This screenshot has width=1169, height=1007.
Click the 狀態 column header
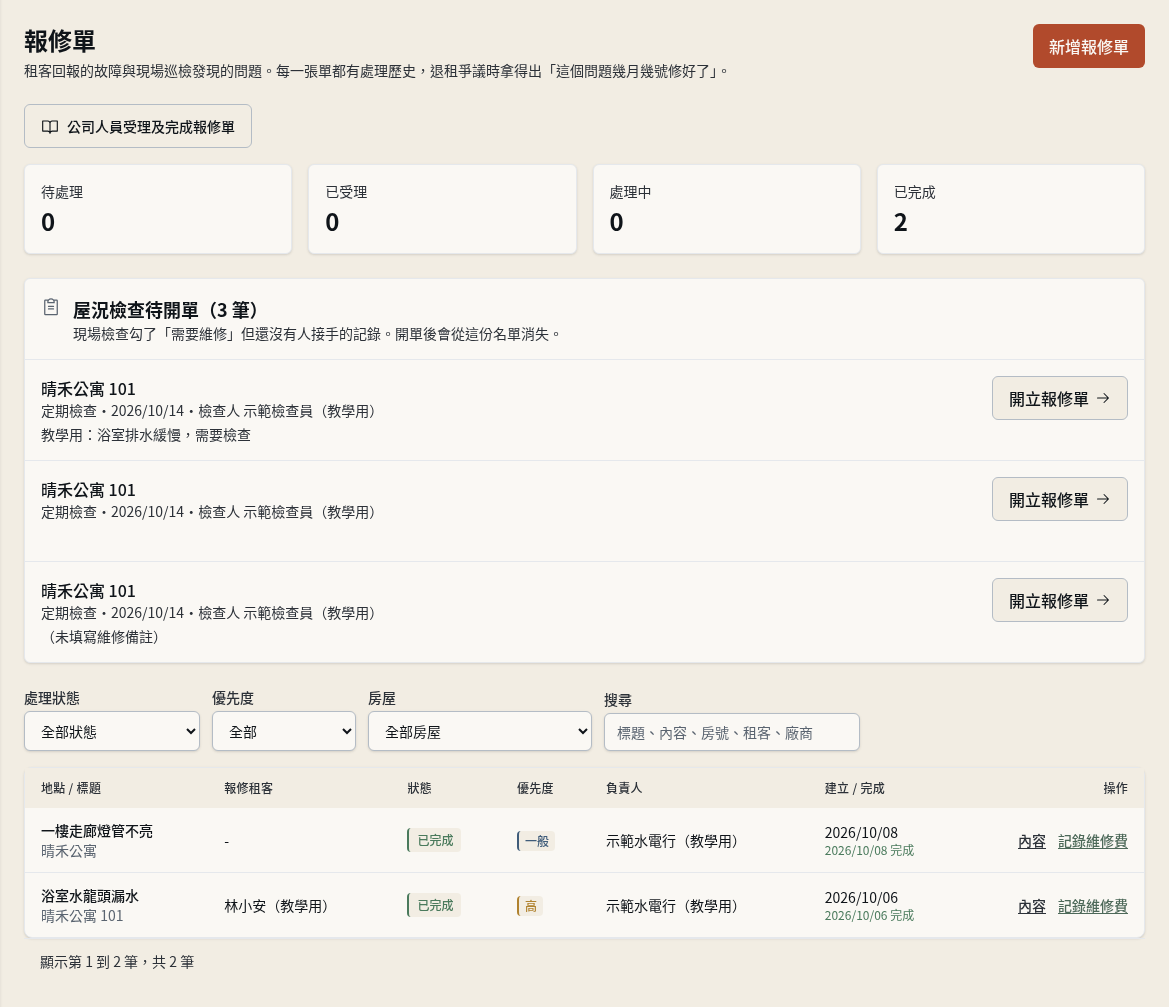(x=419, y=788)
